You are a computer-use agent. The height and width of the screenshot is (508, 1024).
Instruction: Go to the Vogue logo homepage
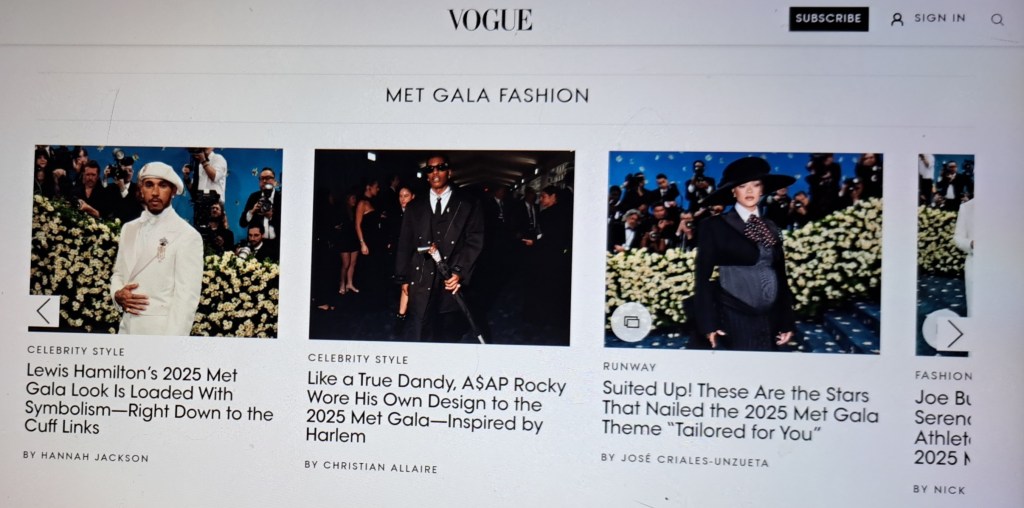[x=490, y=20]
